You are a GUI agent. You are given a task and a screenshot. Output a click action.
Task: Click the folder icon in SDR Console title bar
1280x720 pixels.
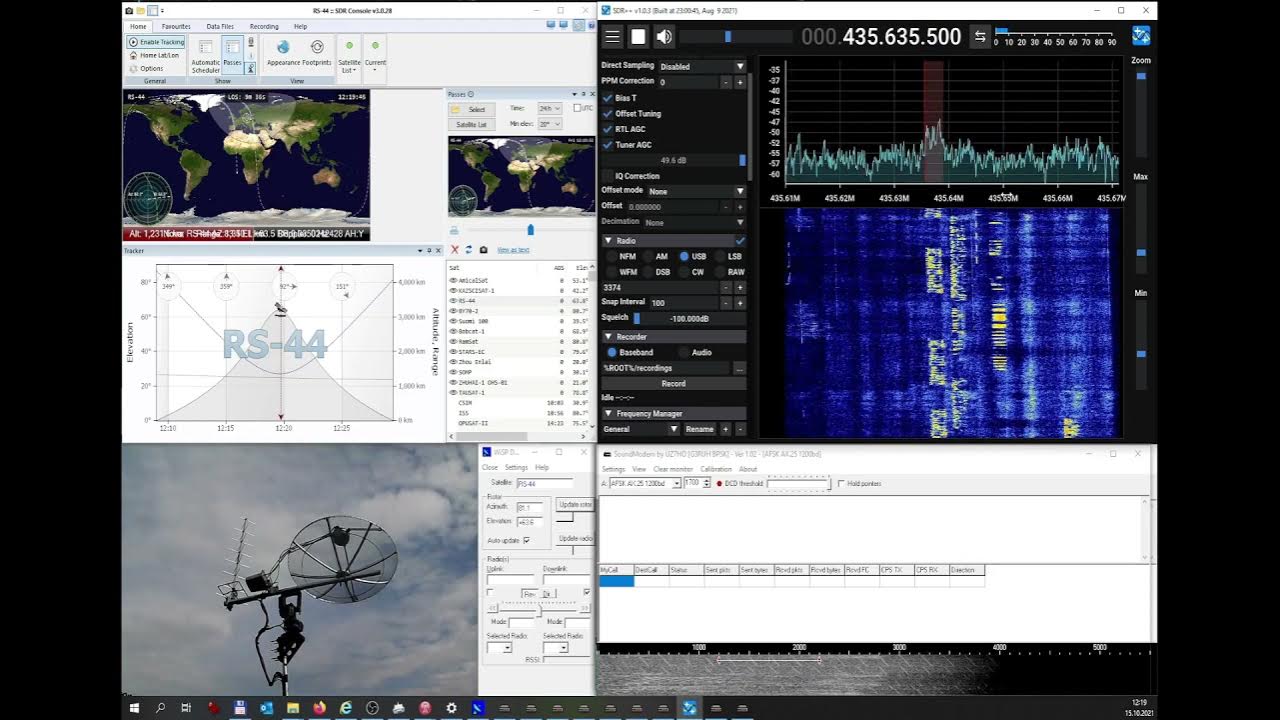point(141,10)
